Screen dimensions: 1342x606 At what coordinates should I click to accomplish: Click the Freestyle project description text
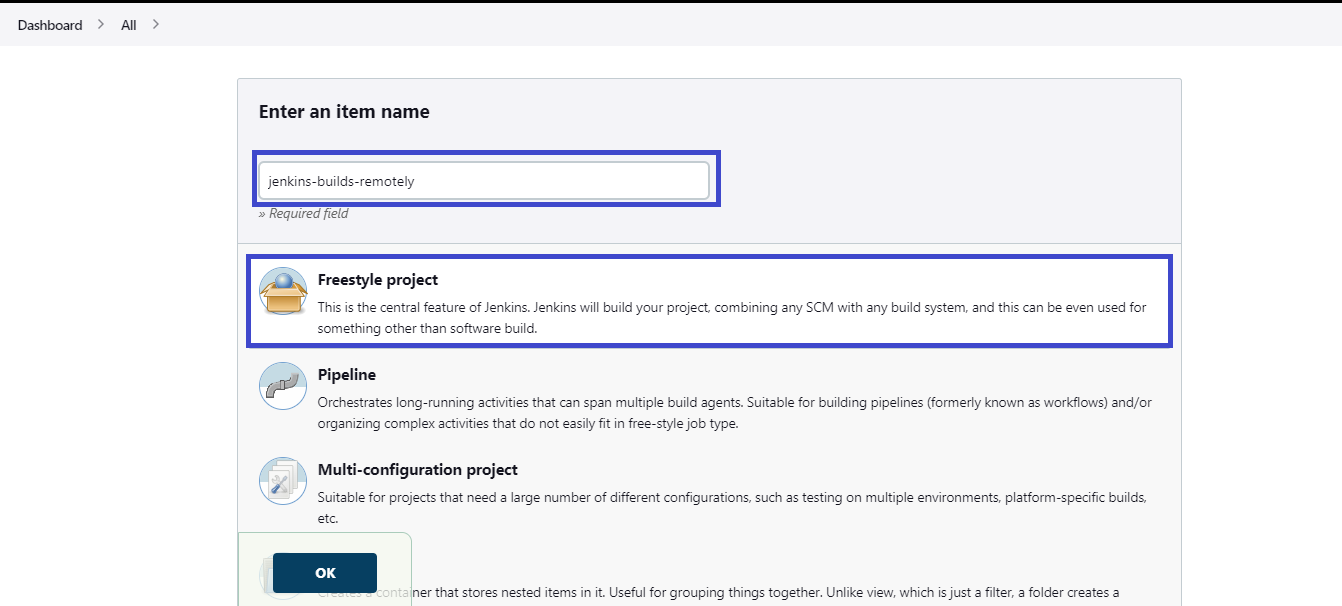731,316
